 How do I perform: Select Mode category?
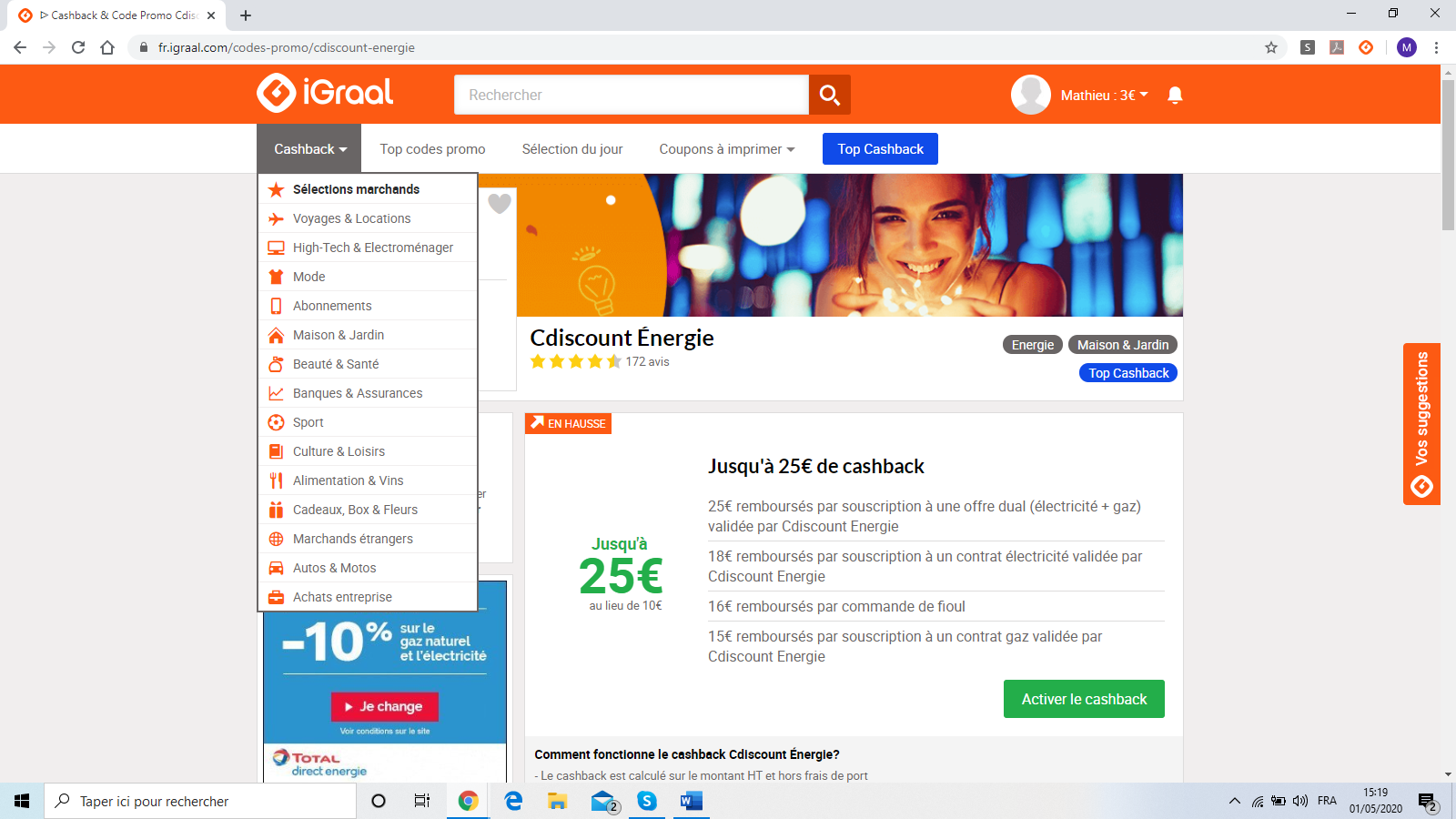tap(368, 277)
